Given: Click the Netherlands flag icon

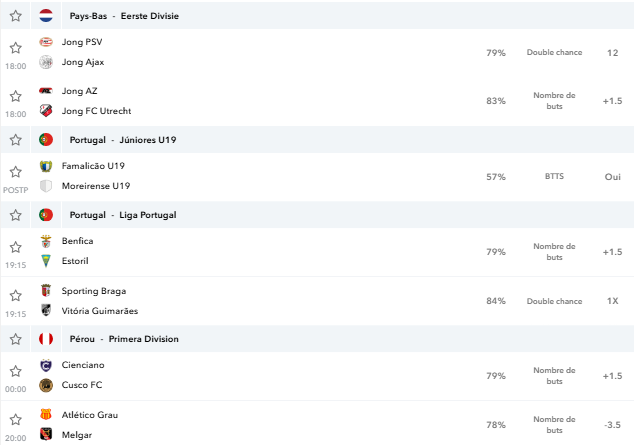Looking at the screenshot, I should (46, 16).
